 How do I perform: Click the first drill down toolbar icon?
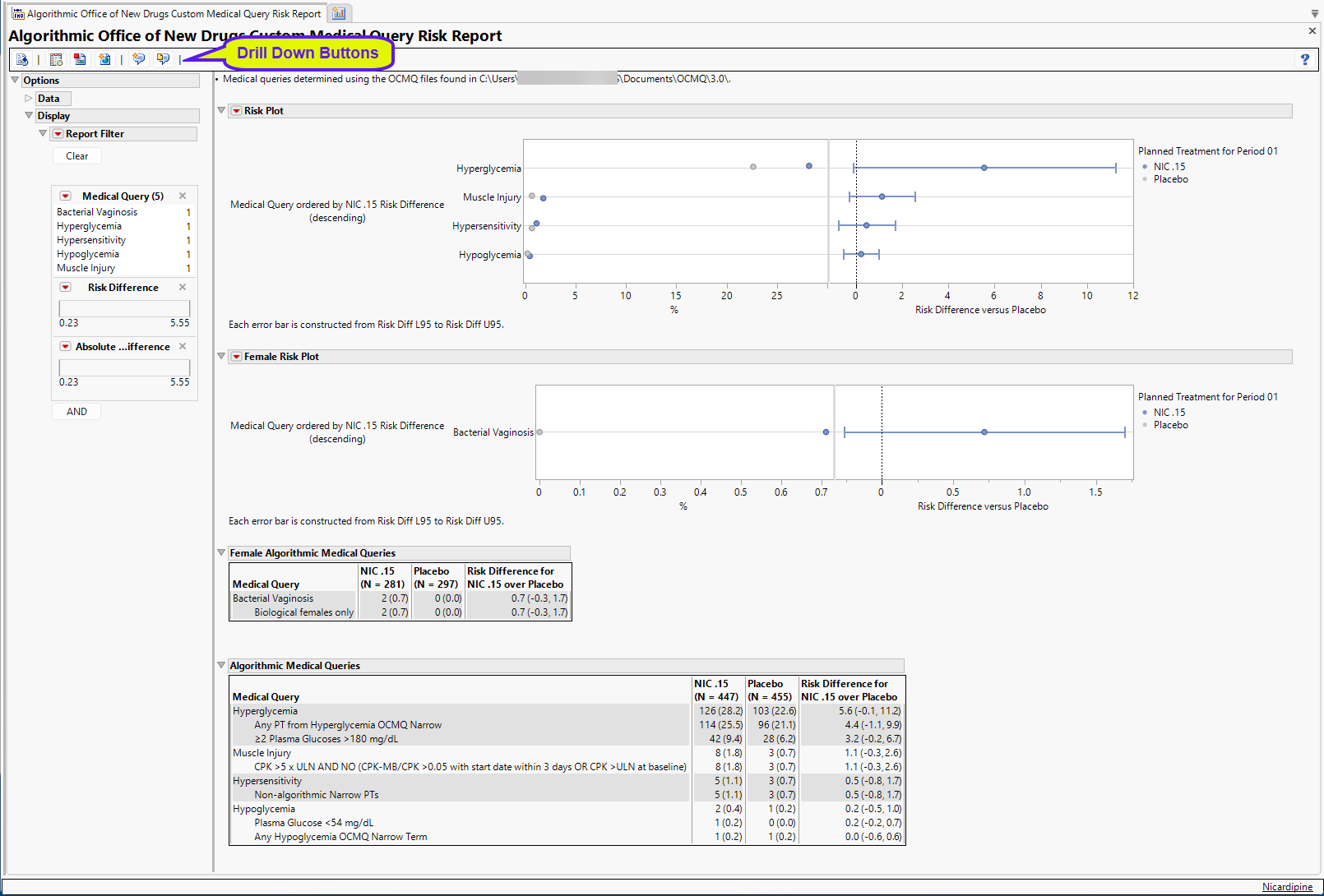click(x=22, y=59)
